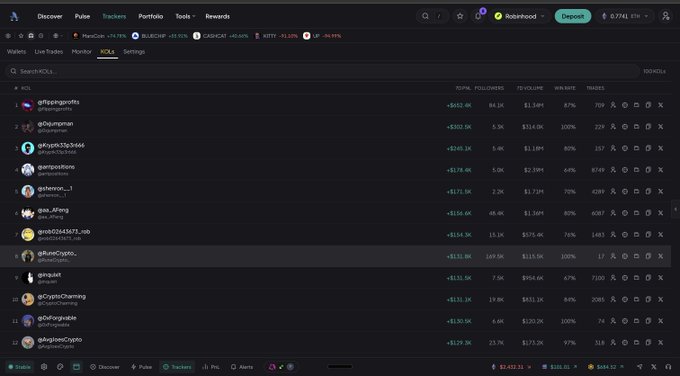The height and width of the screenshot is (376, 680).
Task: Open the account profile icon
Action: point(666,16)
